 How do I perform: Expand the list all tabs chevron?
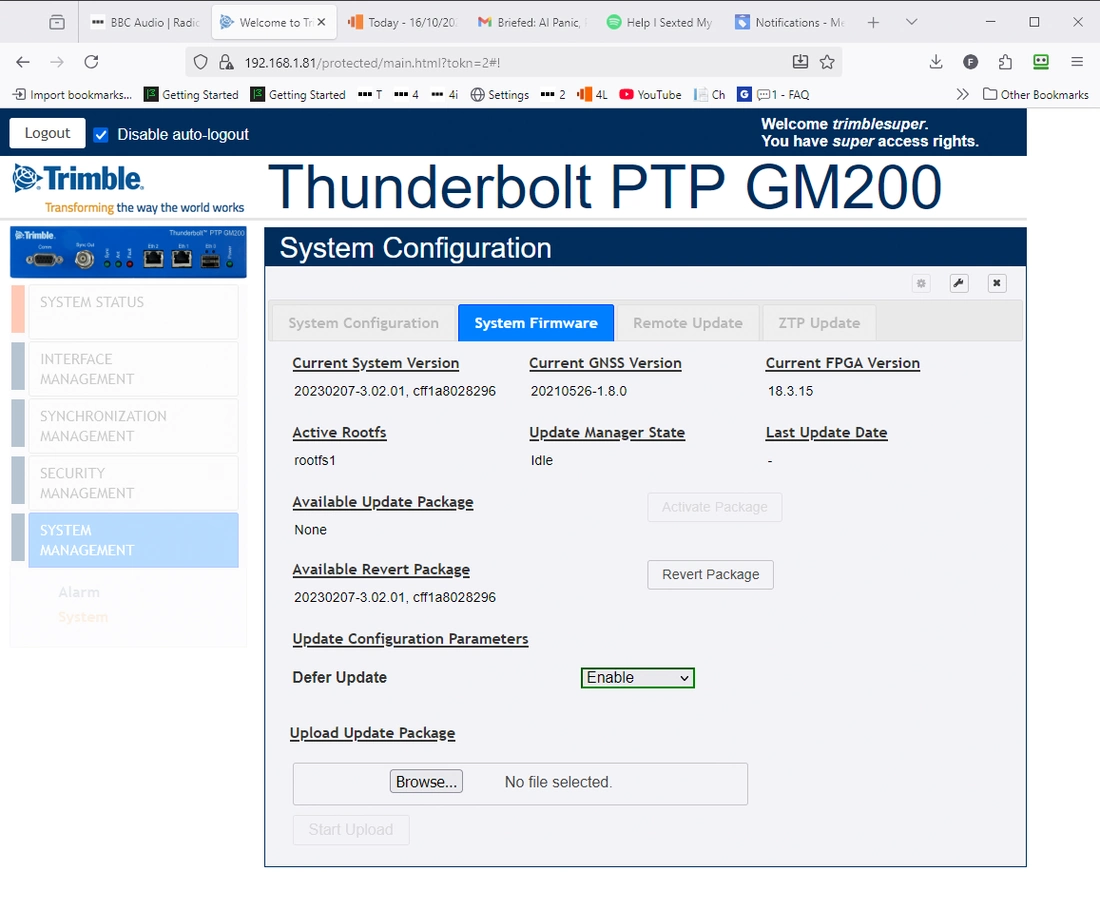coord(911,22)
